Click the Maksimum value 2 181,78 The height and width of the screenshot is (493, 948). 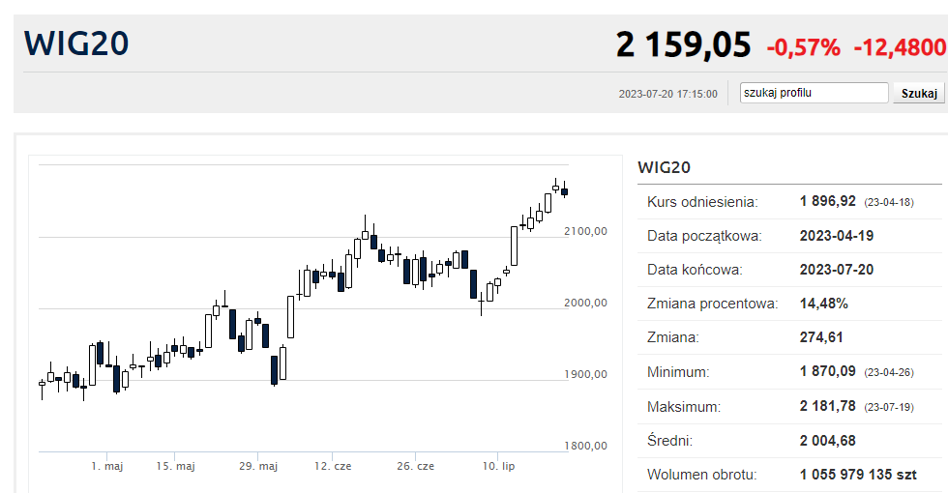coord(828,406)
